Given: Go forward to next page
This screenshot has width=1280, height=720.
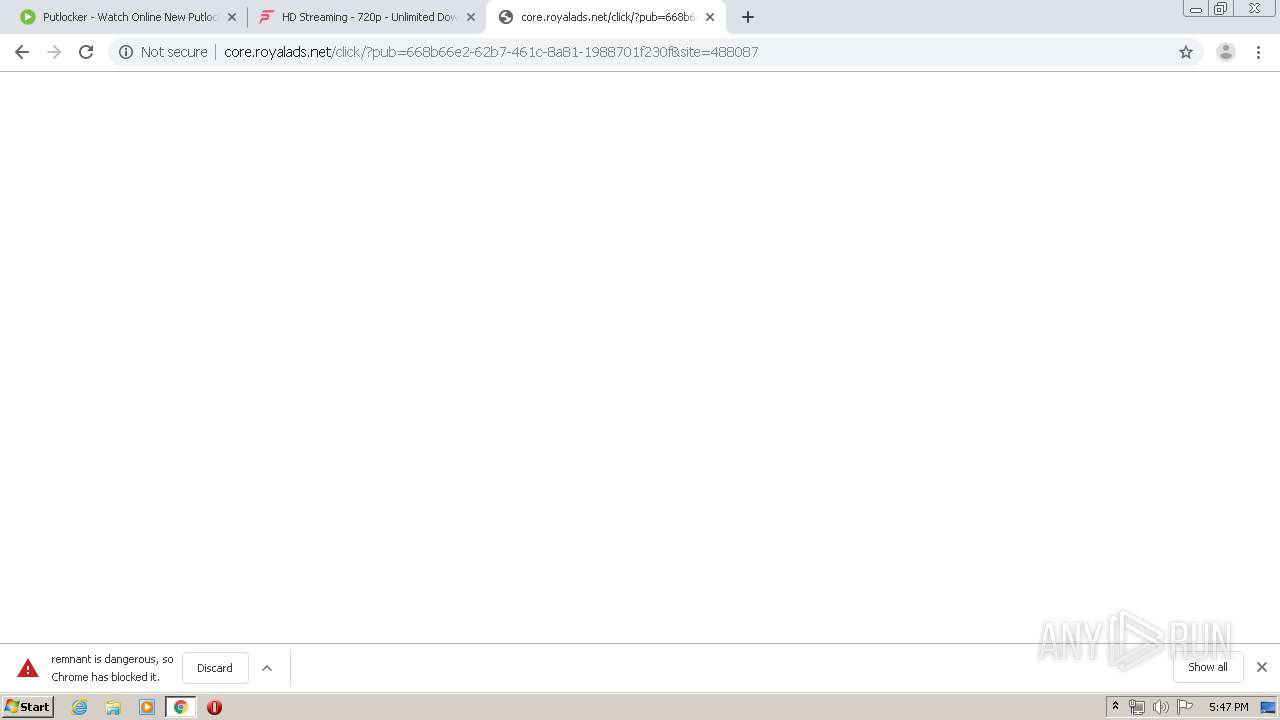Looking at the screenshot, I should point(54,52).
